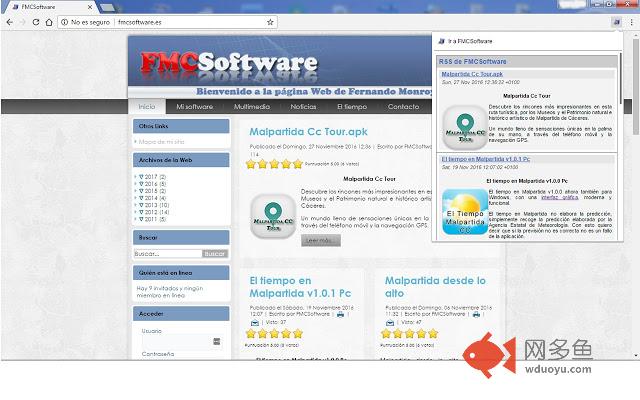The height and width of the screenshot is (400, 640).
Task: Click the page vertical scrollbar
Action: [x=636, y=87]
